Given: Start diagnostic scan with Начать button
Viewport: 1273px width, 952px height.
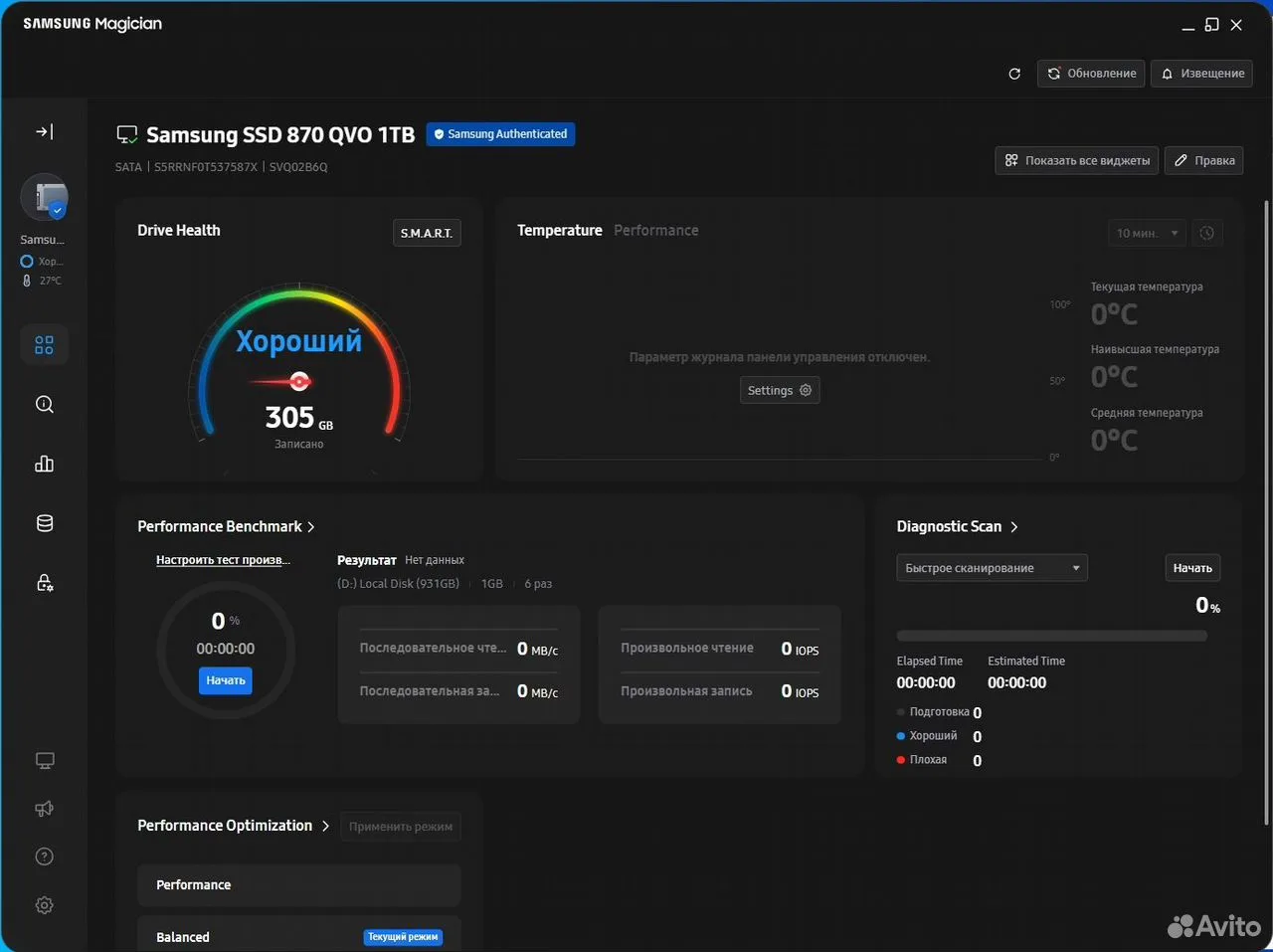Looking at the screenshot, I should [1192, 568].
